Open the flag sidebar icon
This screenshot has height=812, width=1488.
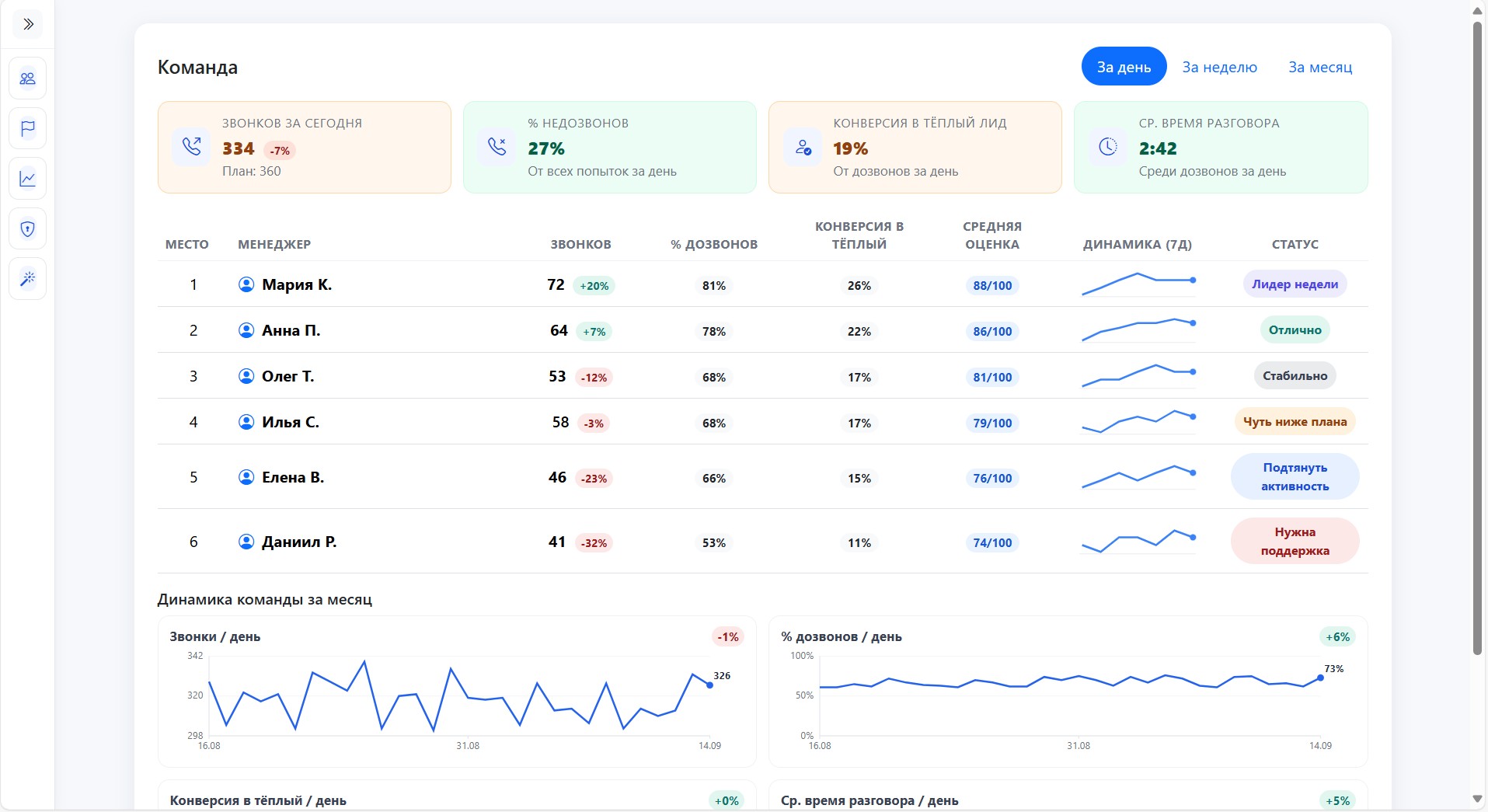(28, 128)
